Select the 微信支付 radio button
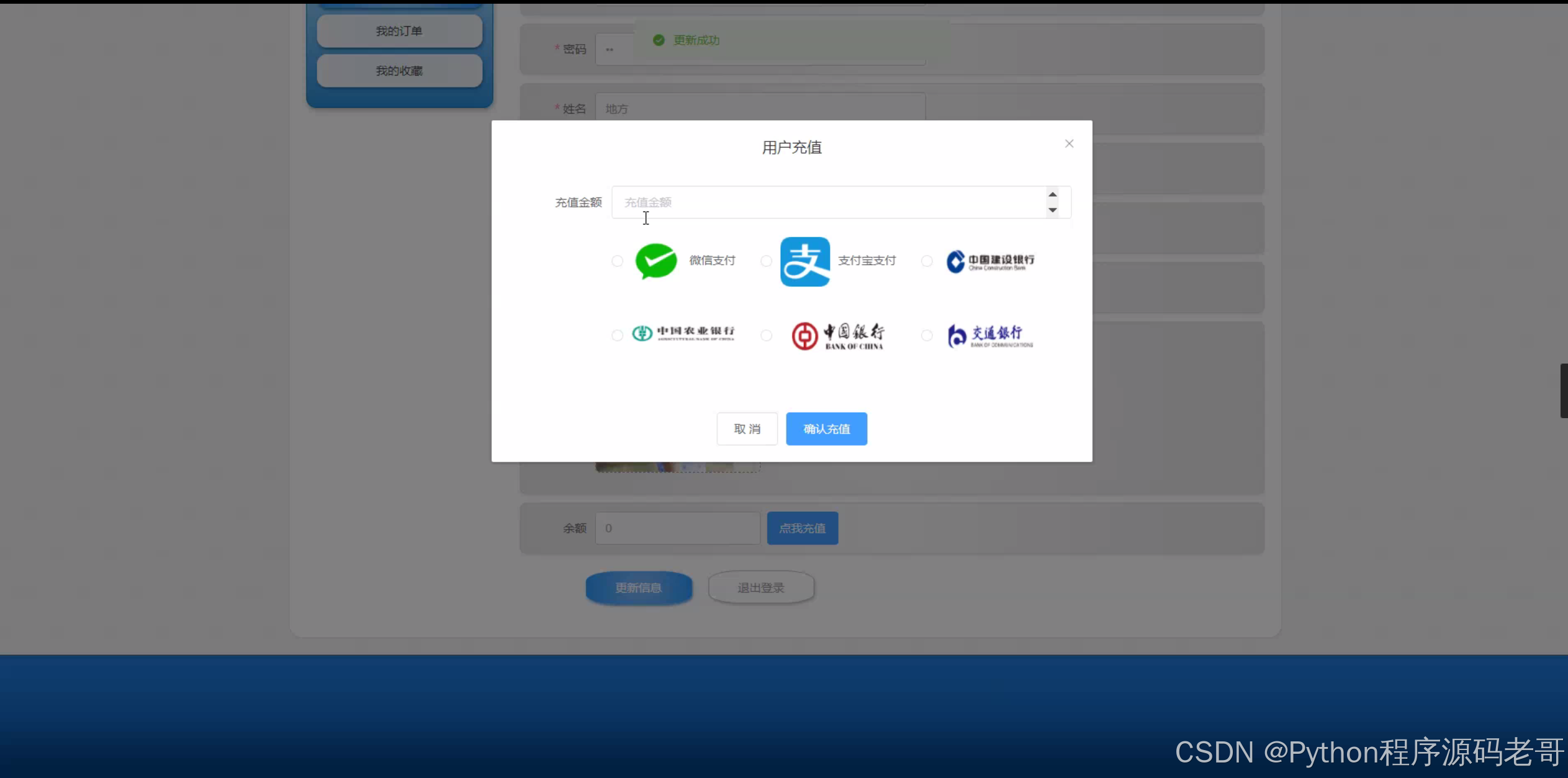This screenshot has width=1568, height=778. (x=617, y=261)
